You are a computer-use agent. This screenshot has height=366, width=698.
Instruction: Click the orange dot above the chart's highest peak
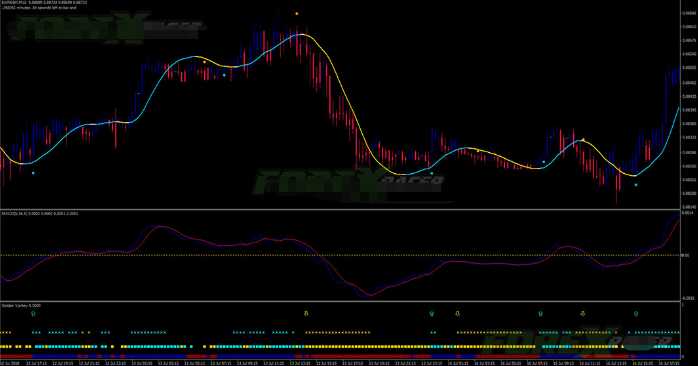[296, 14]
